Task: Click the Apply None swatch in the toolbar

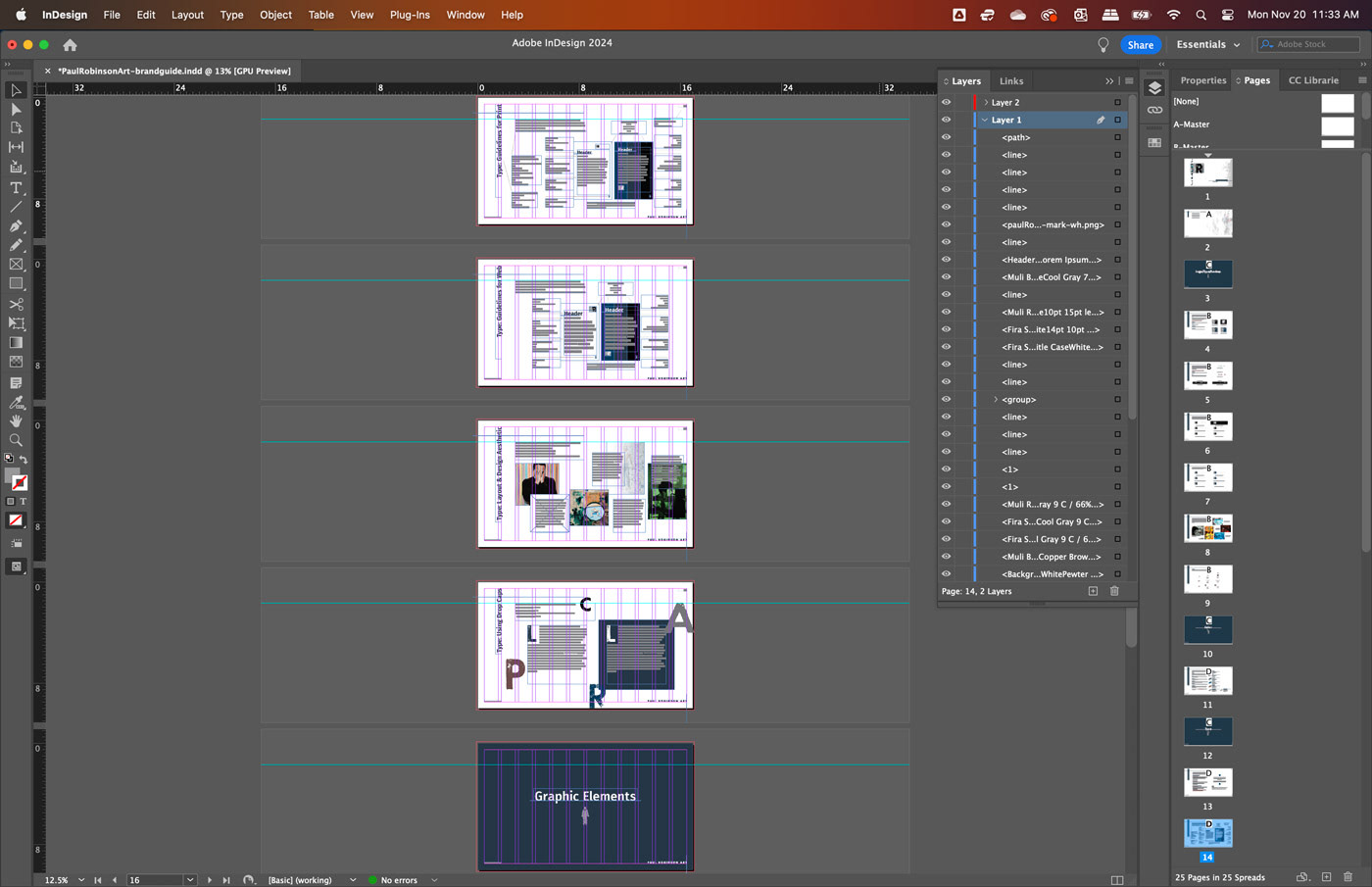Action: [x=16, y=520]
